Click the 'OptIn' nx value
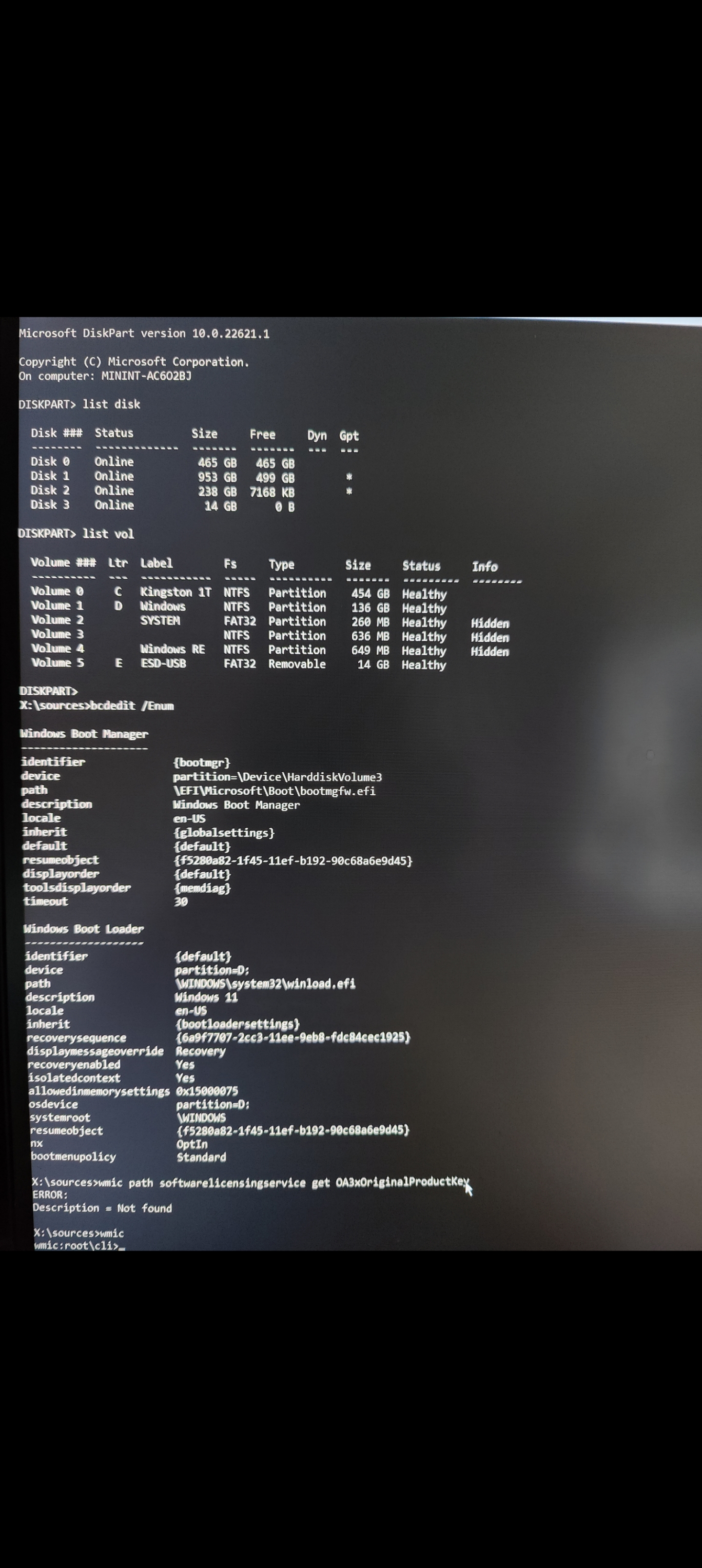The image size is (702, 1568). (192, 1144)
